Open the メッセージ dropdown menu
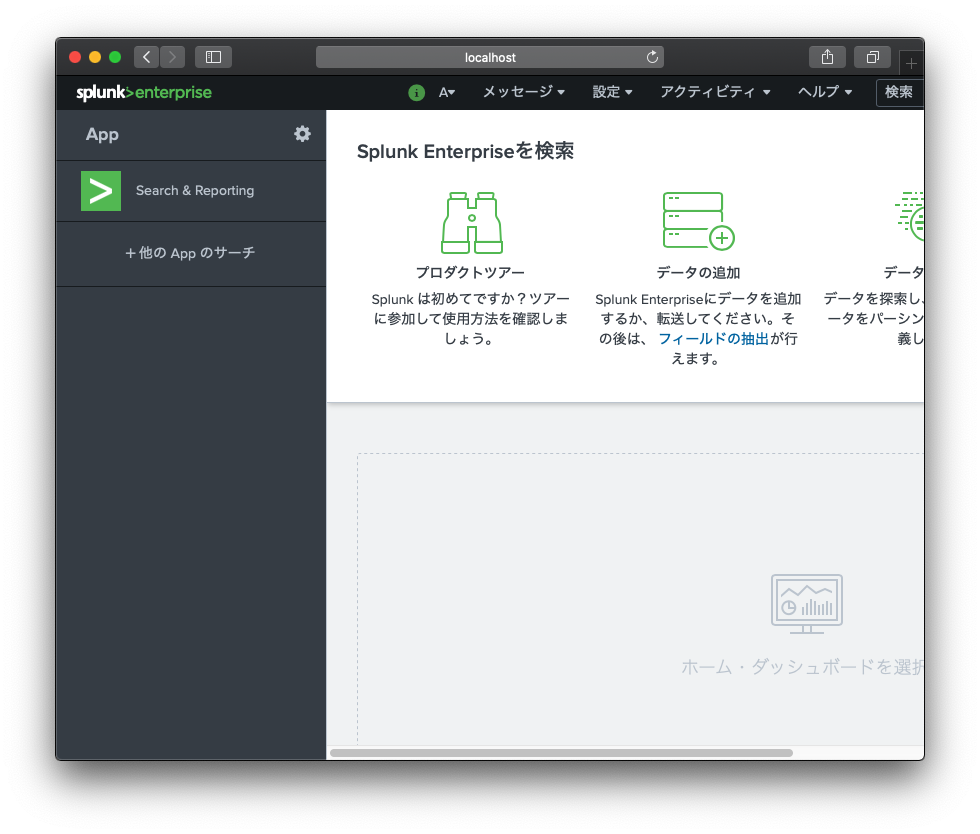The width and height of the screenshot is (980, 834). point(523,92)
